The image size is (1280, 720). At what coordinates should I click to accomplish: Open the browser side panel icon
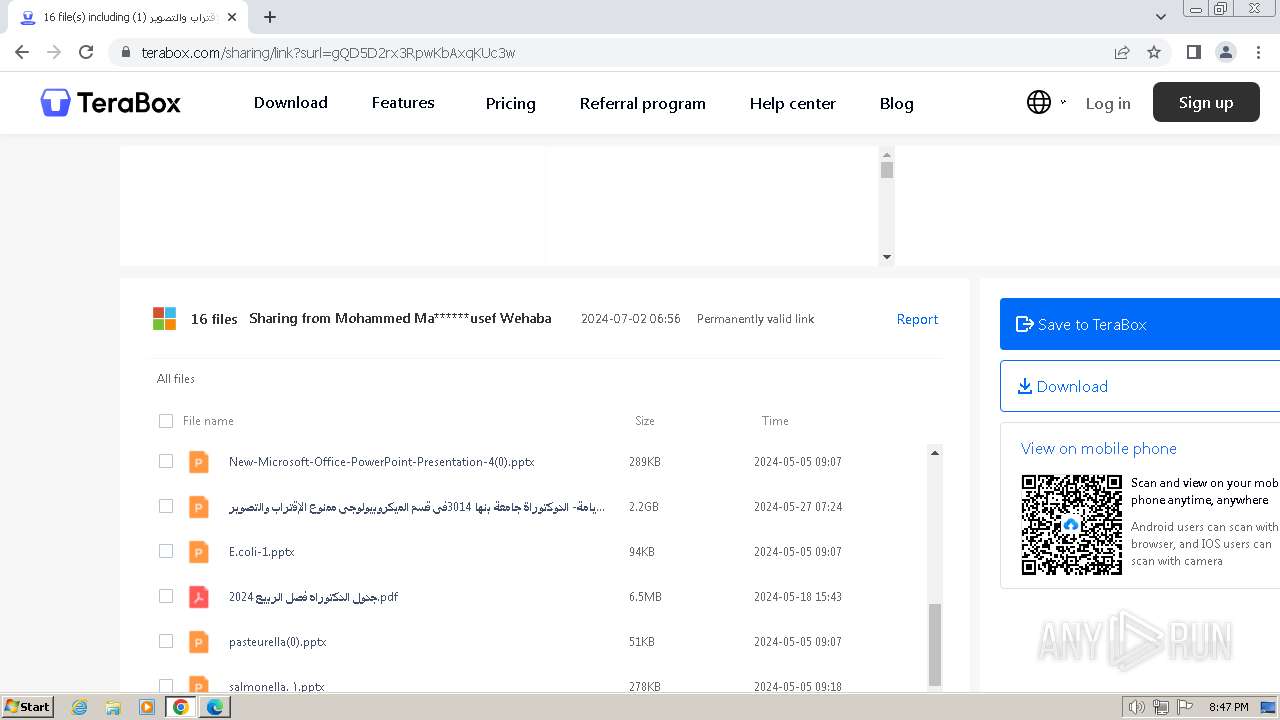point(1193,52)
